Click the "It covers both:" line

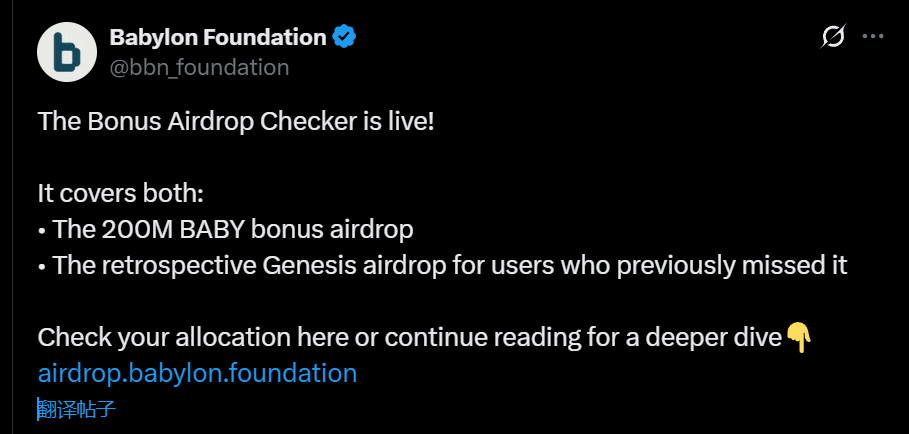pos(120,193)
